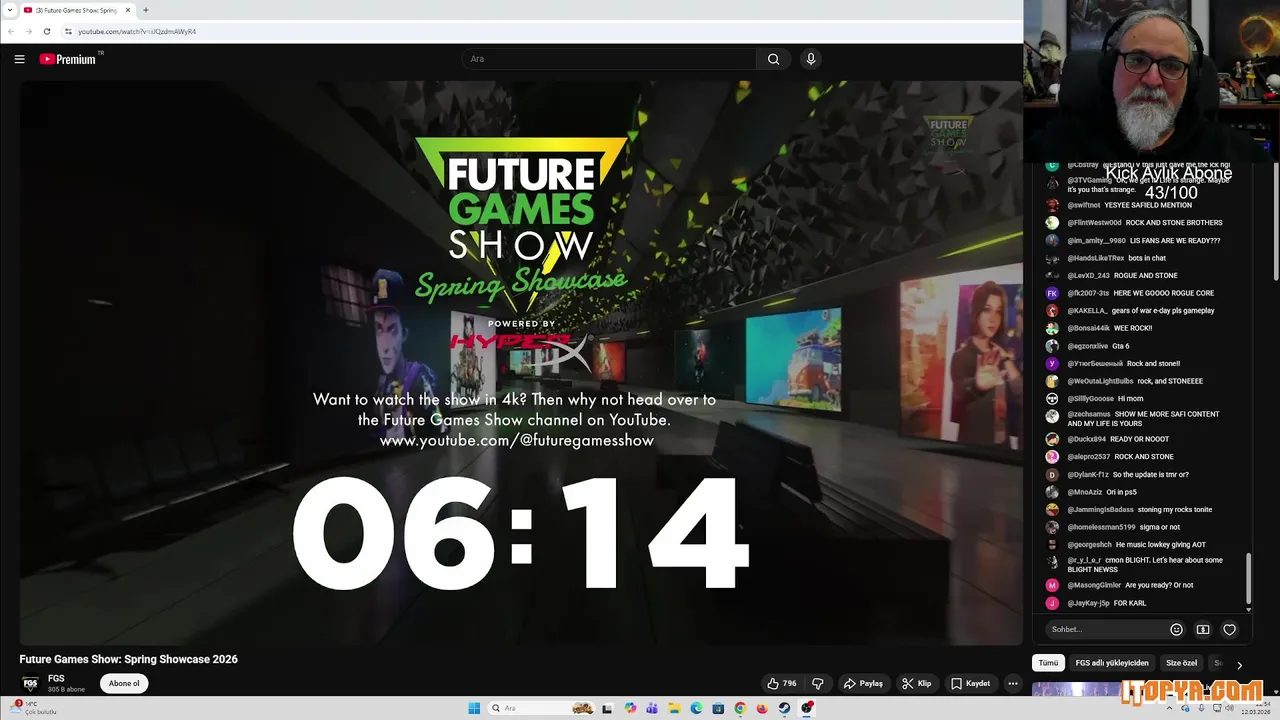Screen dimensions: 1280x720
Task: Open OBS Studio taskbar icon
Action: pyautogui.click(x=807, y=708)
